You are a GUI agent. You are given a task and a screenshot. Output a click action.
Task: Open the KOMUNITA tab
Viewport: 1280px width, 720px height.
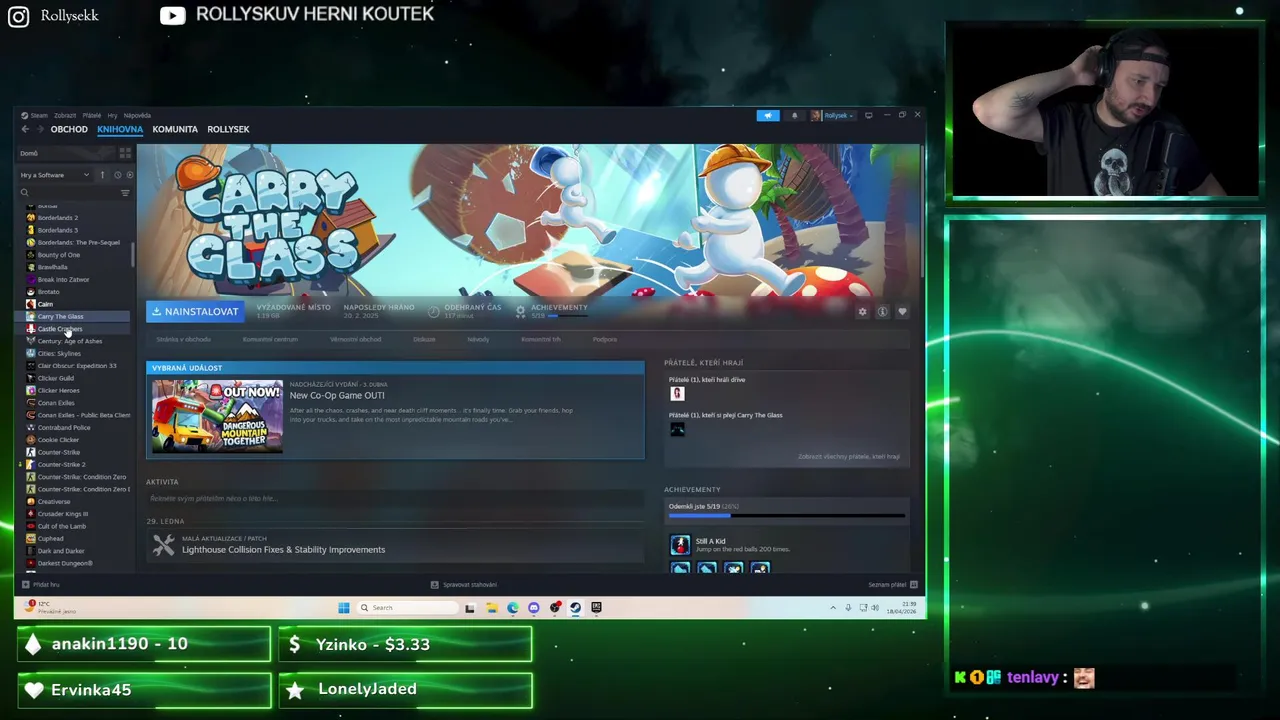click(x=175, y=129)
